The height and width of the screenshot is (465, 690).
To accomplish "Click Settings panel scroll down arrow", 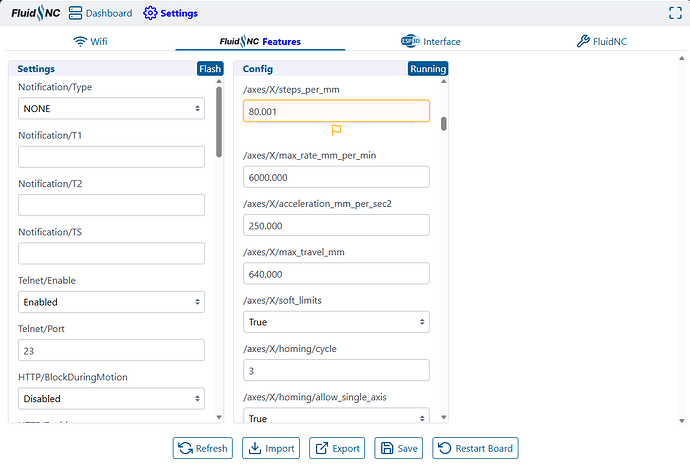I will (219, 417).
